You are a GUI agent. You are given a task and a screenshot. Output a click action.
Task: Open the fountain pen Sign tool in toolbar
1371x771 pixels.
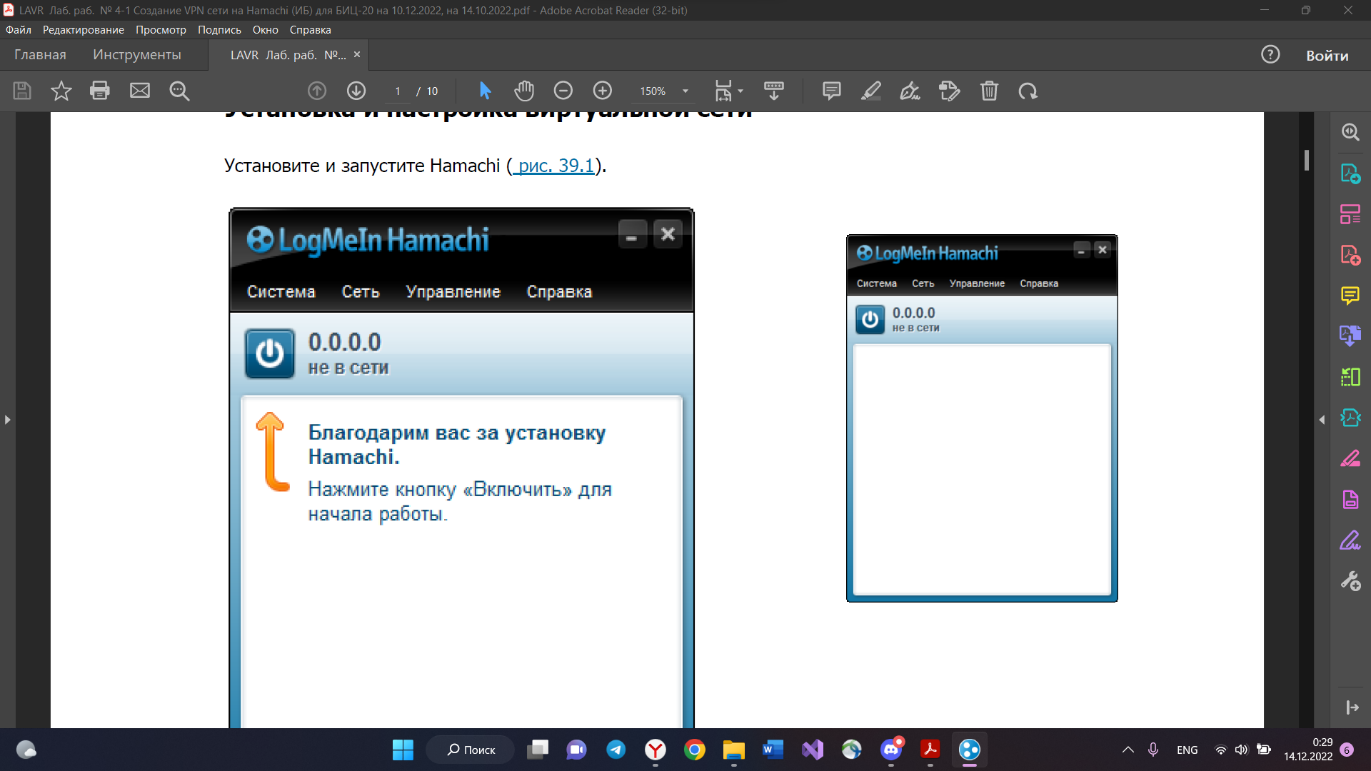(x=910, y=91)
